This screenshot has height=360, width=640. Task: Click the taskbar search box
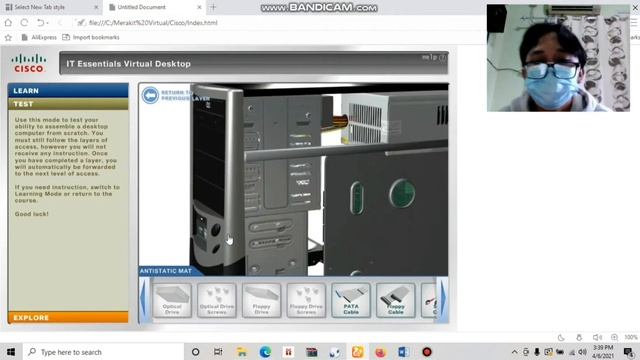coord(103,352)
